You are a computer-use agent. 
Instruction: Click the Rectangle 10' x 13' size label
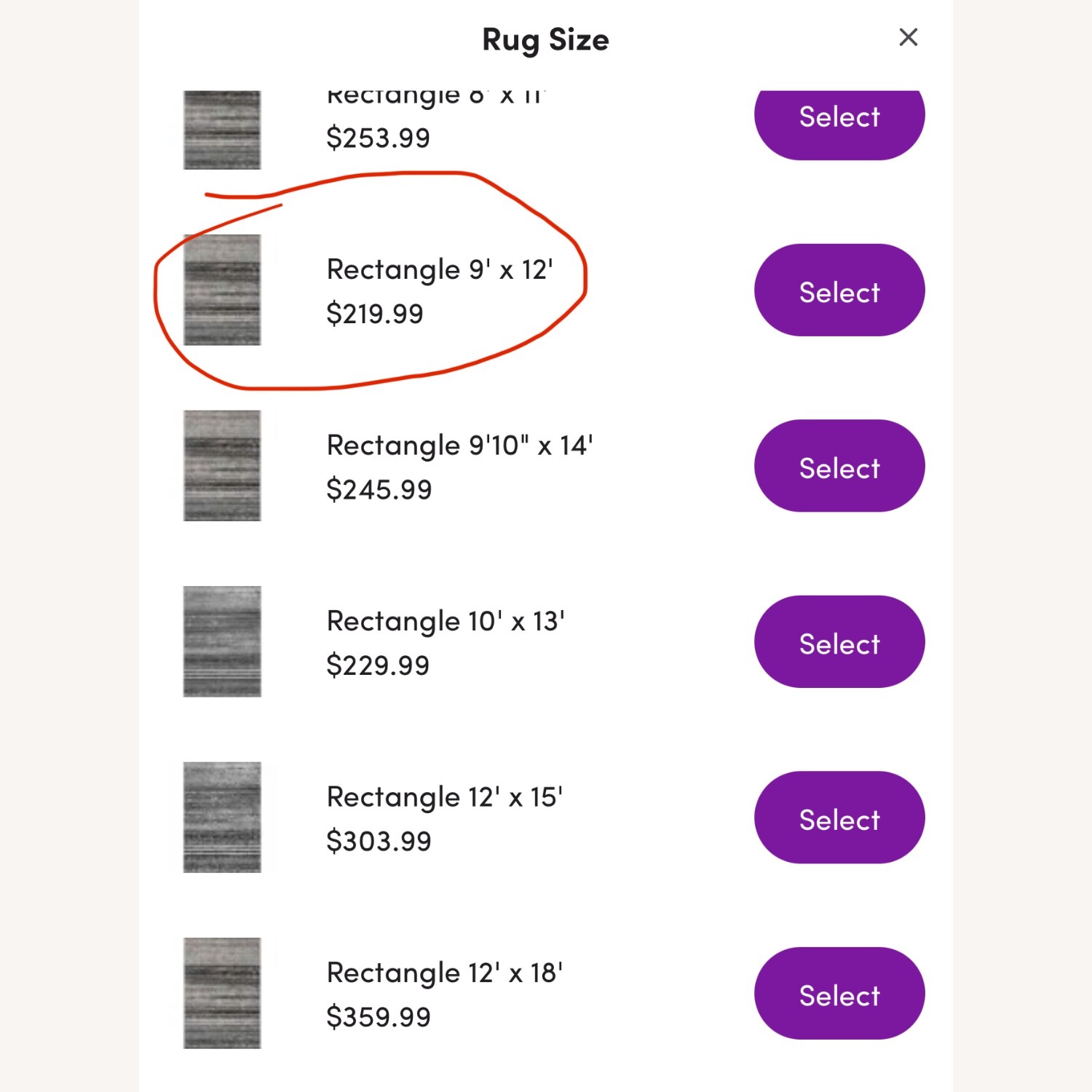446,620
